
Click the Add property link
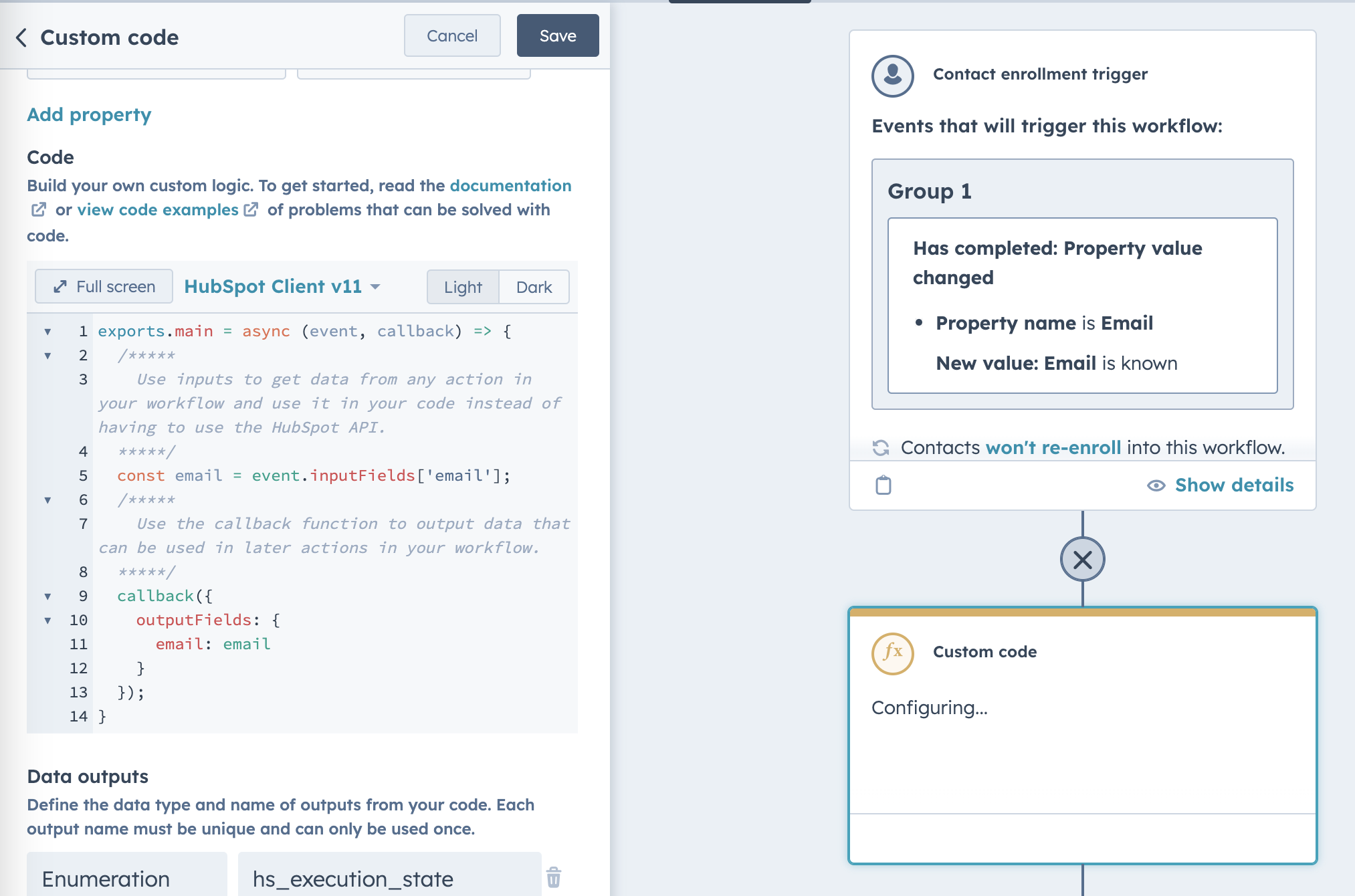(88, 115)
